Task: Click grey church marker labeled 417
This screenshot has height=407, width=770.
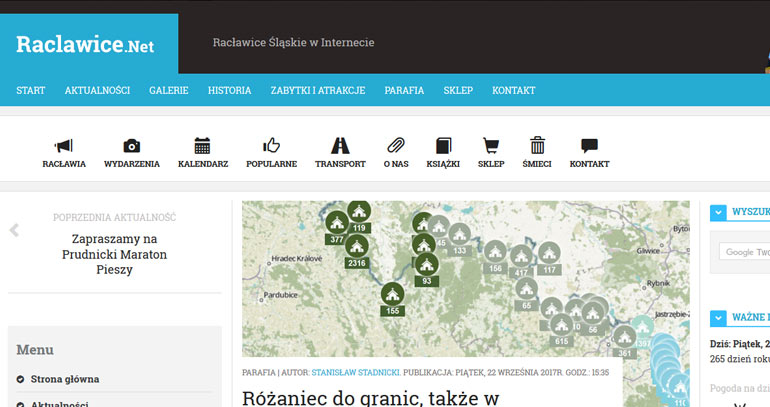Action: click(x=521, y=262)
